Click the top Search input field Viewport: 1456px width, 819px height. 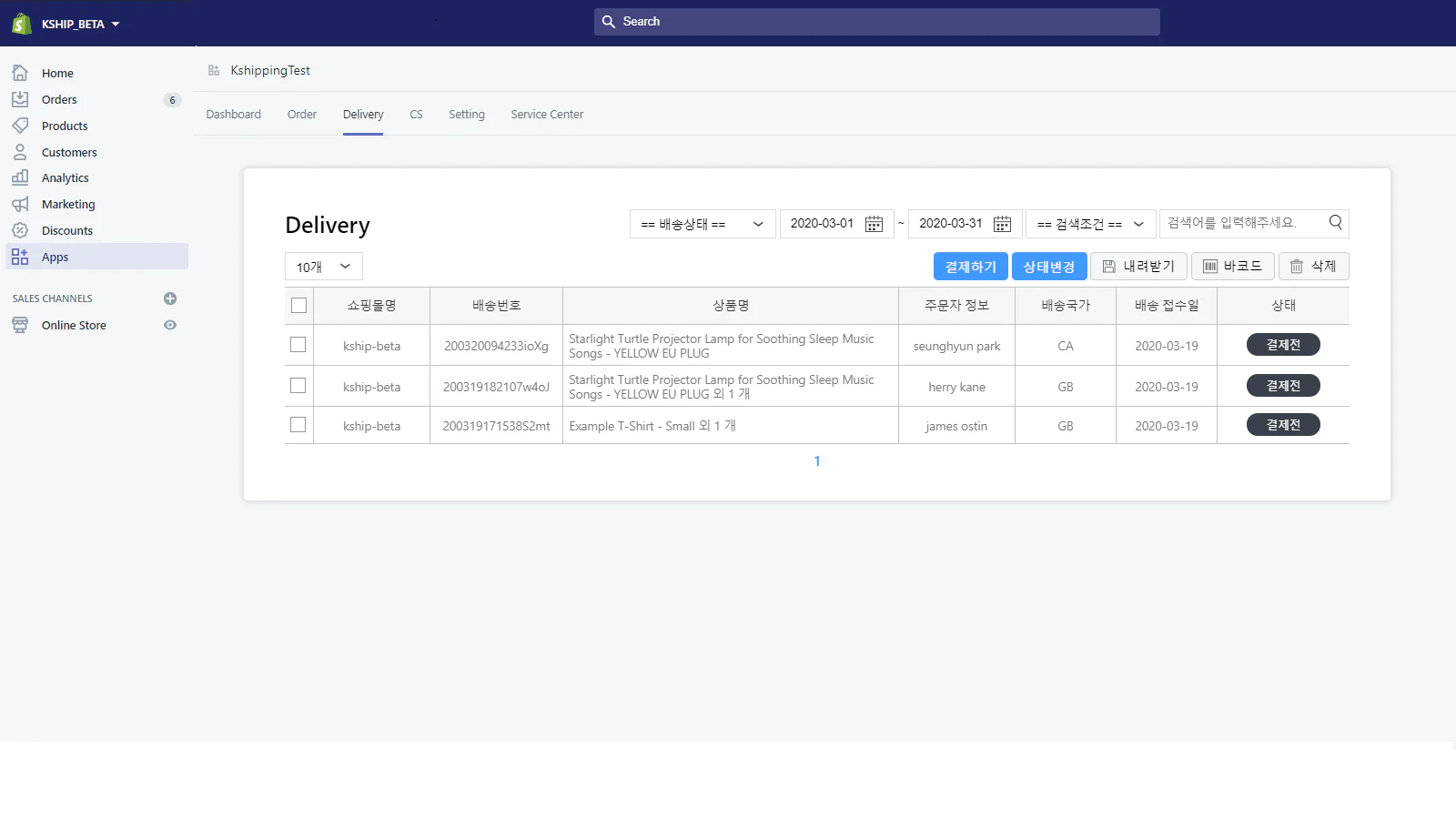point(876,22)
